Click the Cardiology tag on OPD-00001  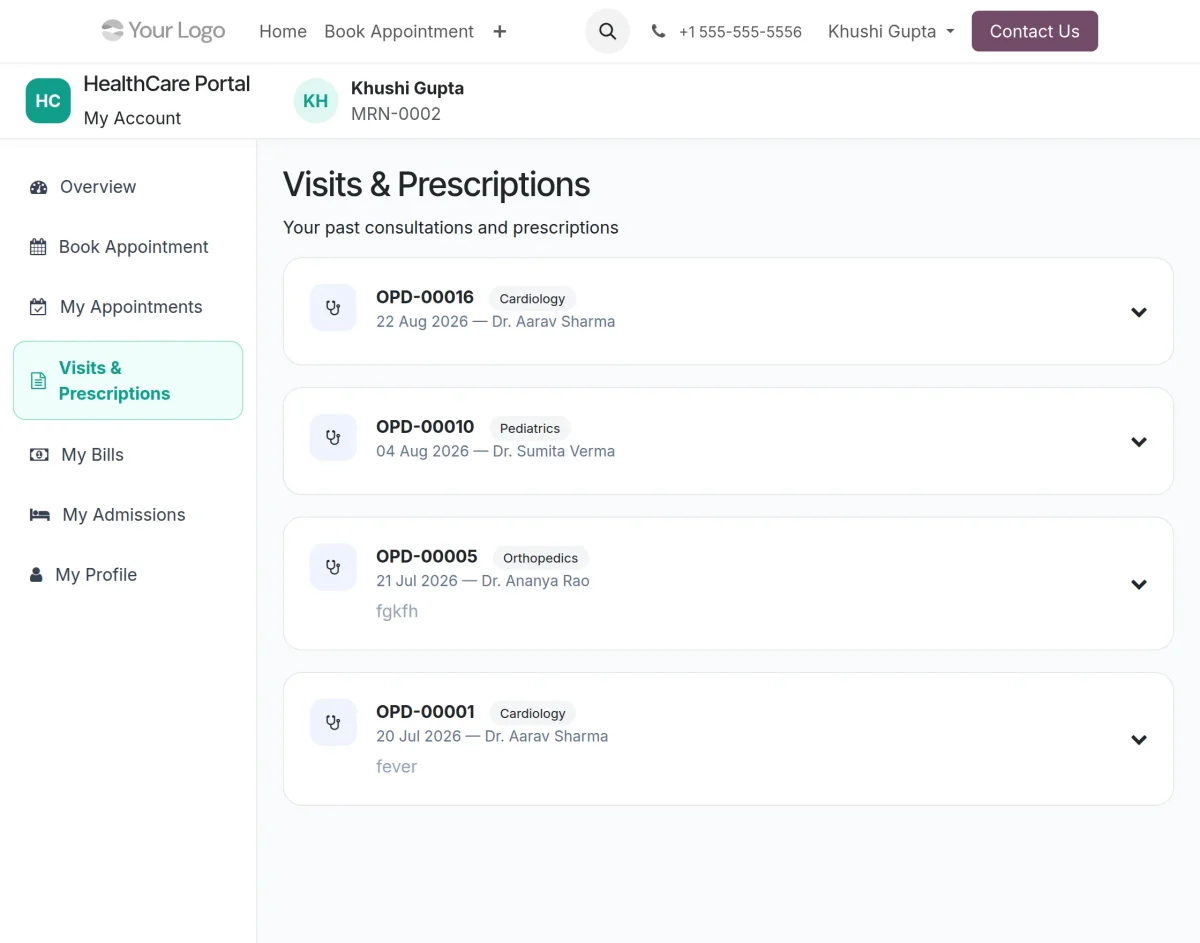click(x=532, y=713)
